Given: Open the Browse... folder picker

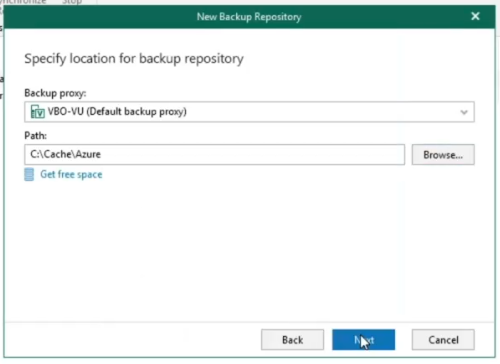Looking at the screenshot, I should (x=443, y=155).
